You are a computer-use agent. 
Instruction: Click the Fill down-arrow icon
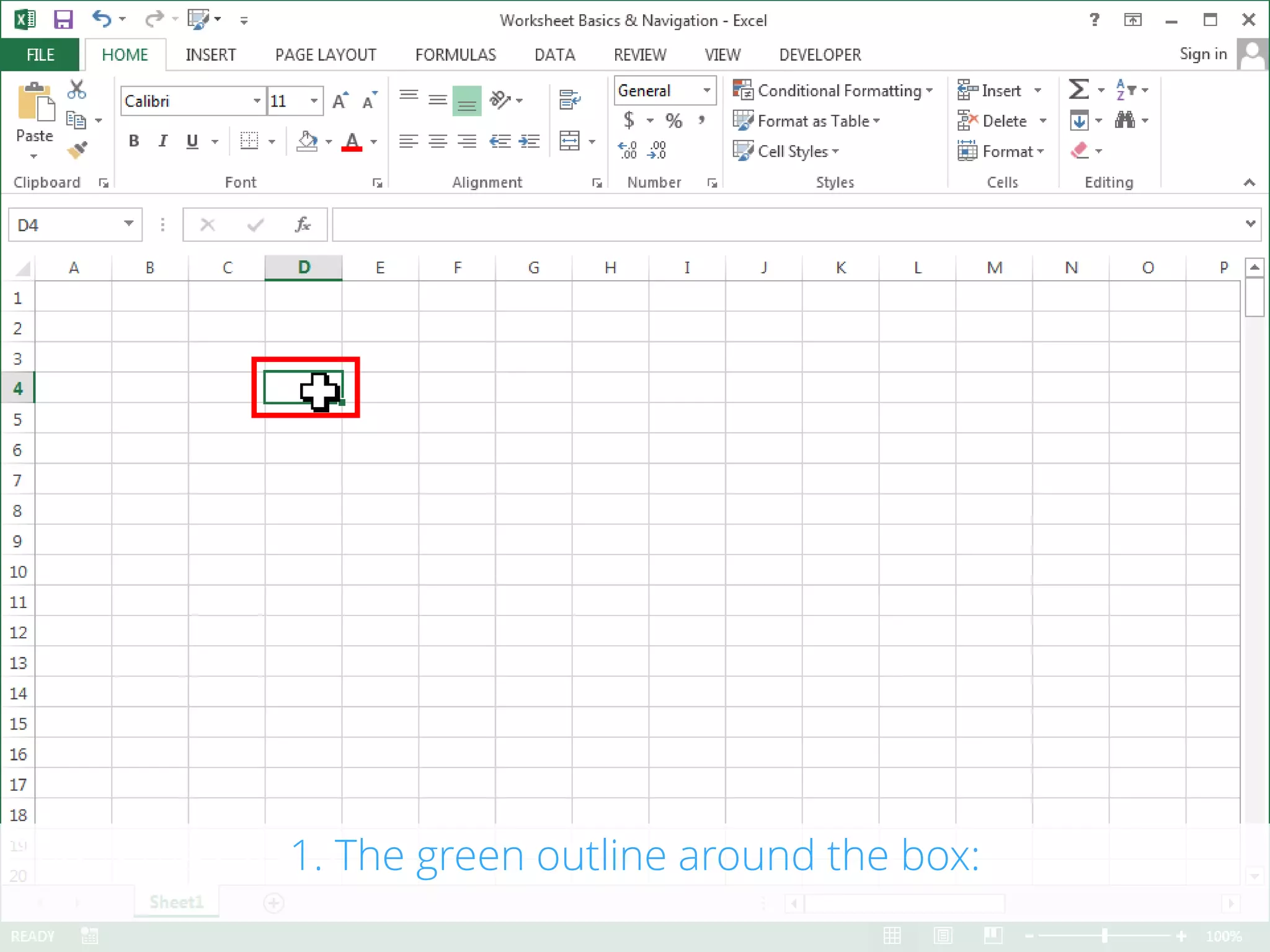point(1079,120)
